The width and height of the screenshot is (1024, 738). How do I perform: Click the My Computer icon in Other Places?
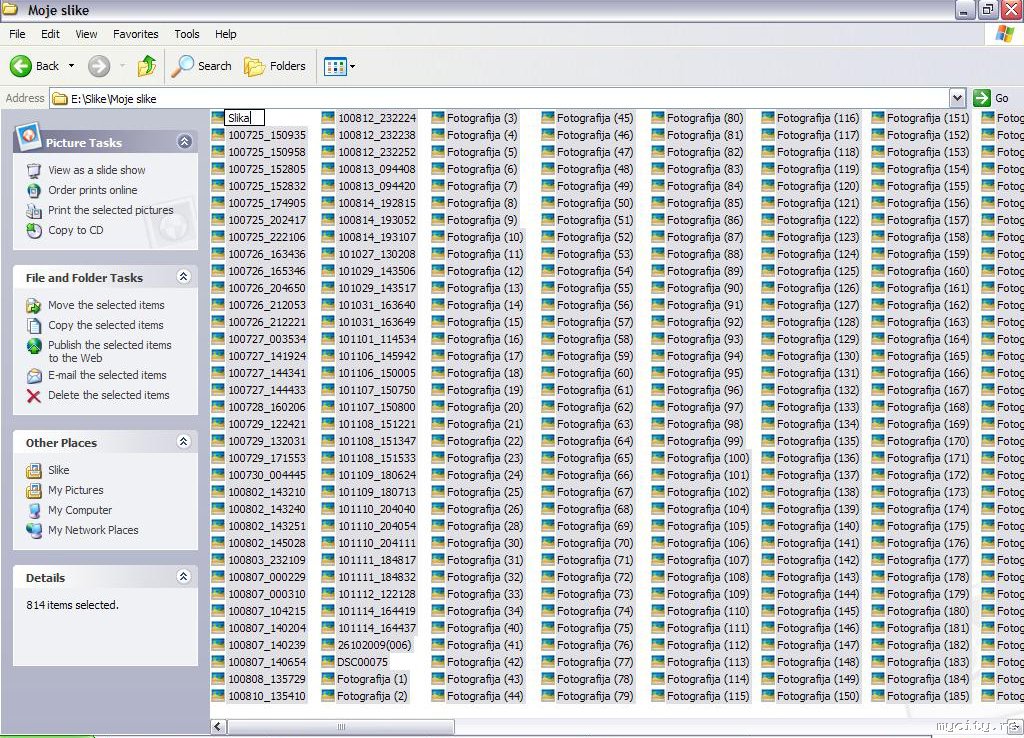click(34, 510)
